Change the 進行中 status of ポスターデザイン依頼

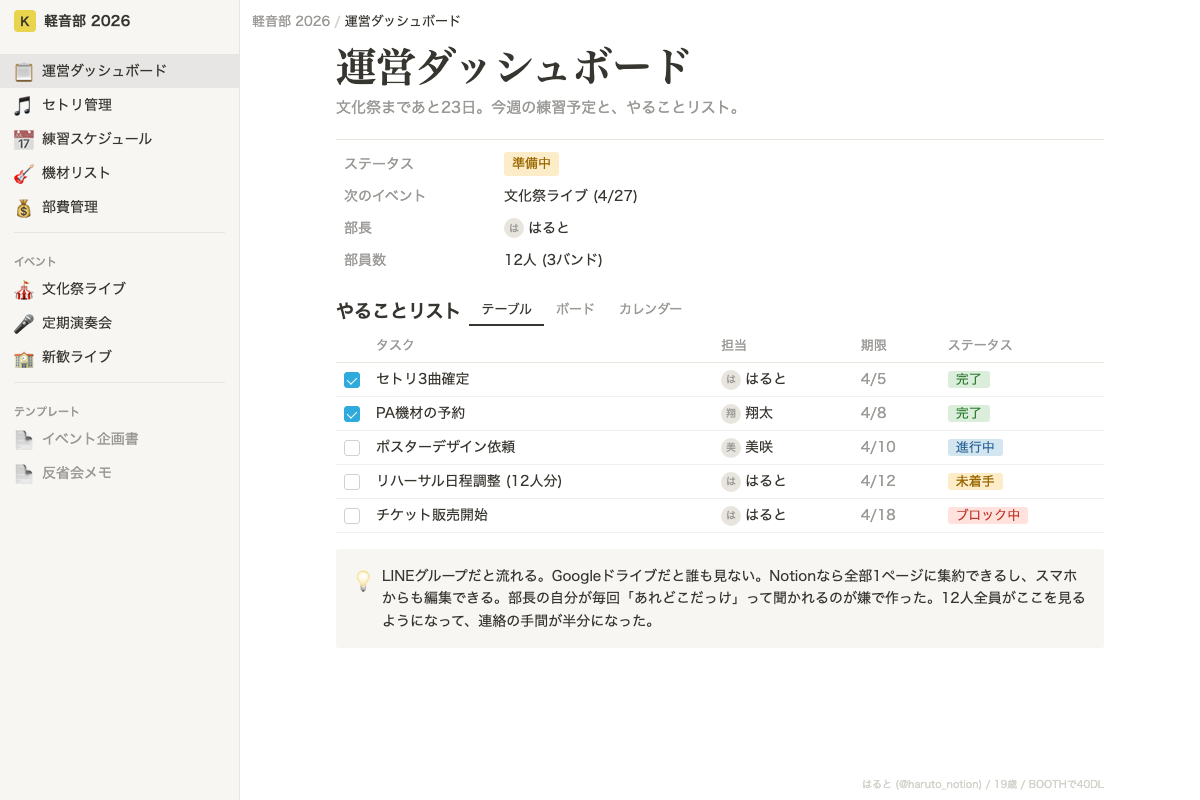975,447
